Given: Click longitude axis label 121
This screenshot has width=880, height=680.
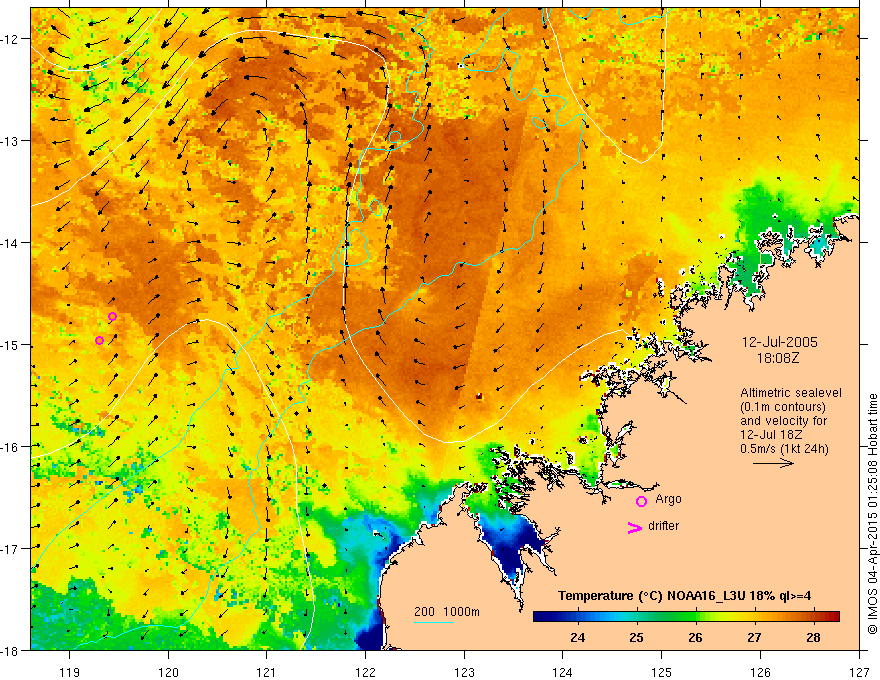Looking at the screenshot, I should tap(267, 672).
